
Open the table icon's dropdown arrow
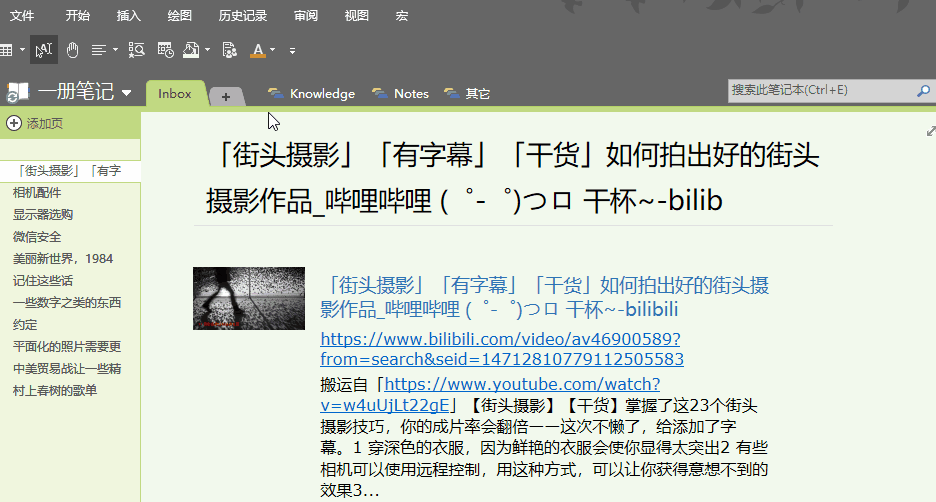point(22,50)
